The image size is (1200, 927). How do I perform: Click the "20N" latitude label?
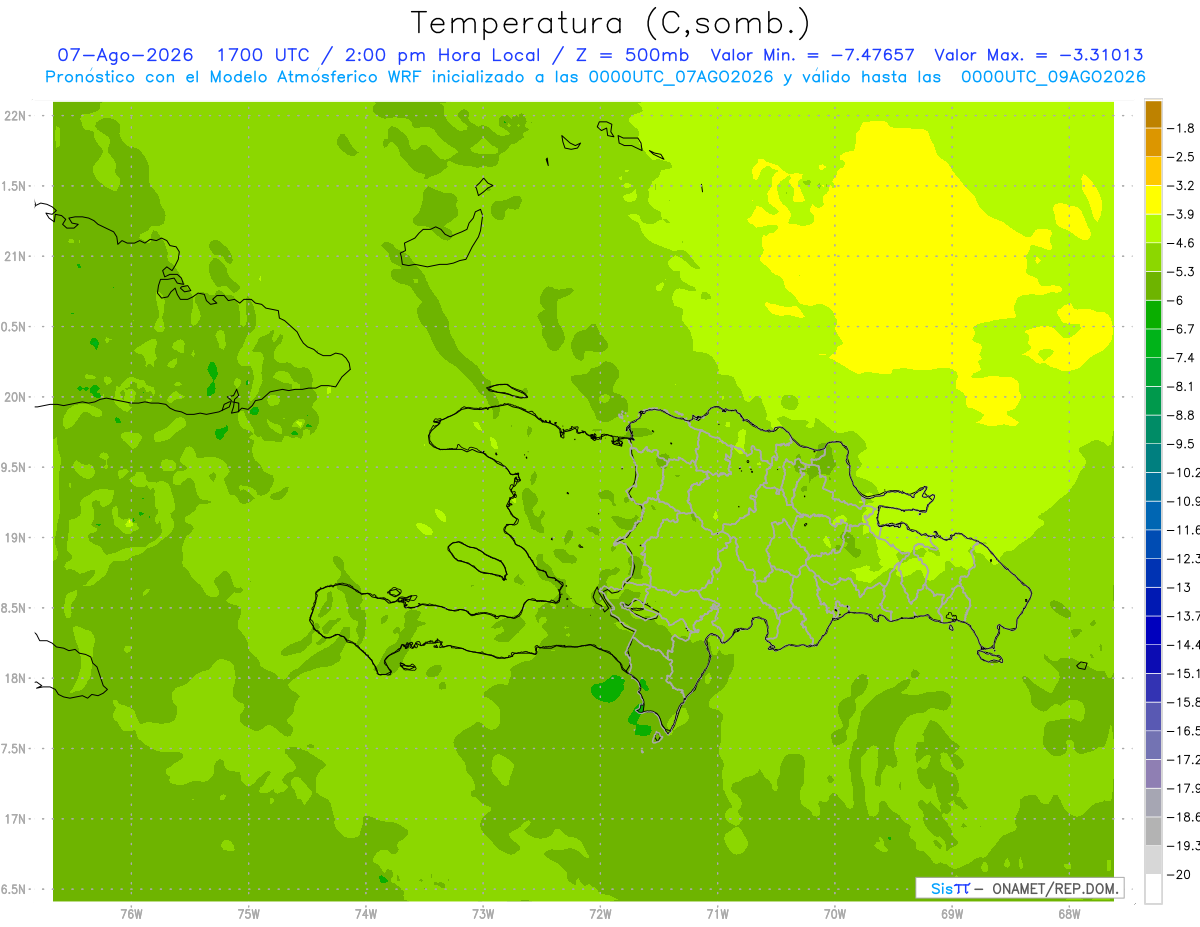(15, 397)
